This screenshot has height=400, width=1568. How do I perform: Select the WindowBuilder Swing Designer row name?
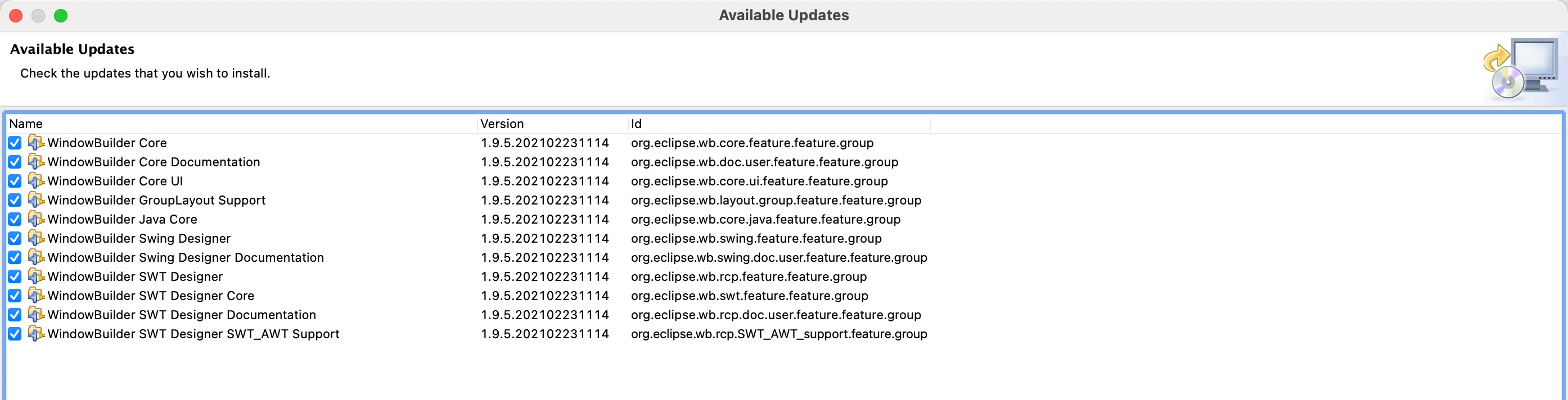(x=139, y=238)
